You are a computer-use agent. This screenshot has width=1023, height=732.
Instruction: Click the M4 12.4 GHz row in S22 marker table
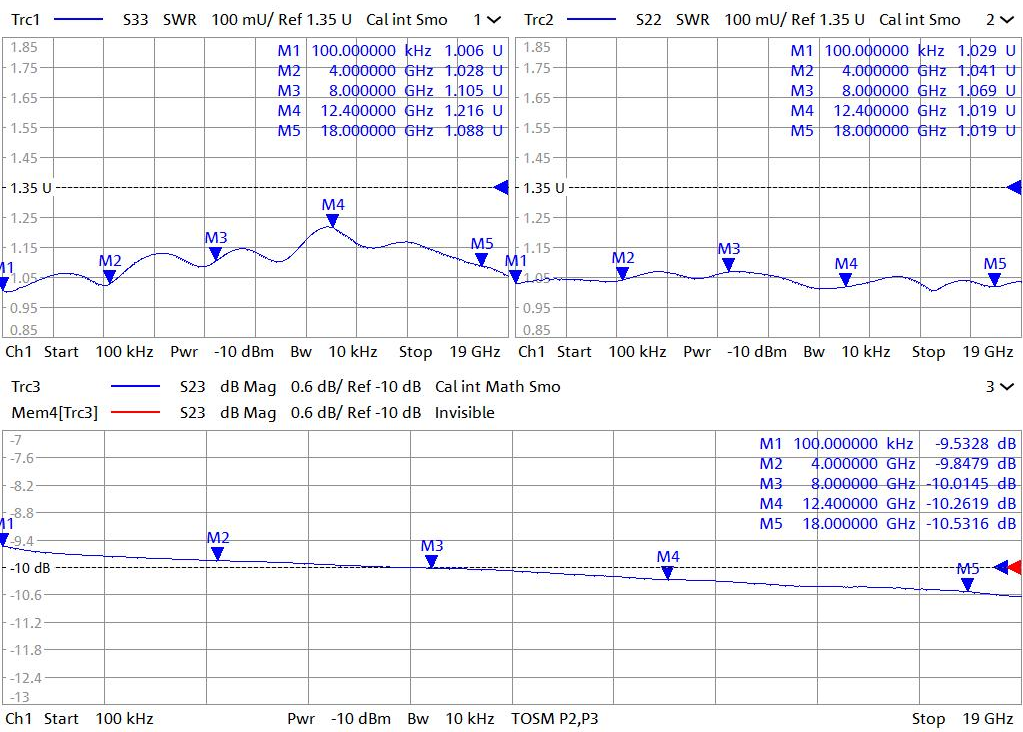pos(896,111)
